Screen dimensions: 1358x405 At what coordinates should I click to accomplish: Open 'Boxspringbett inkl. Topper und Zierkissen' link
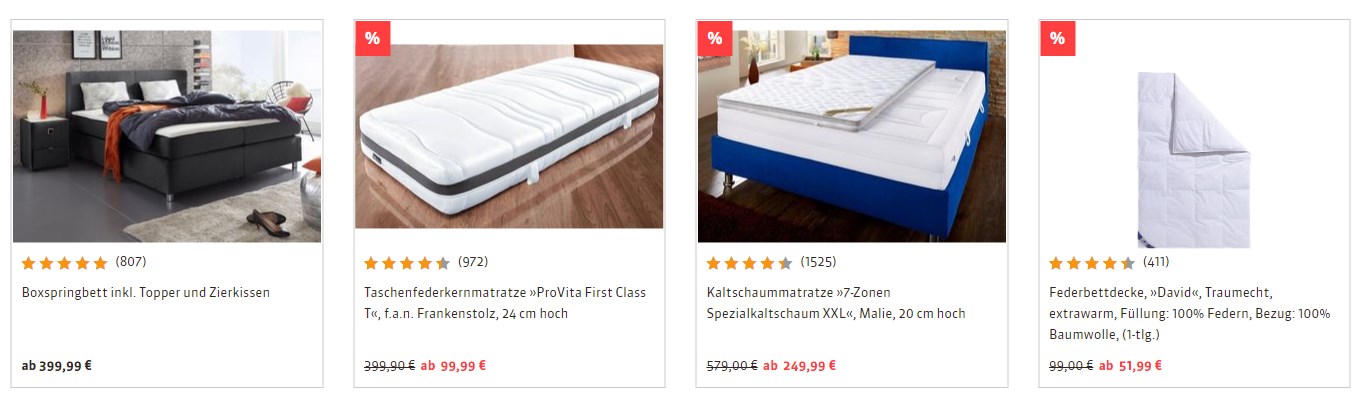146,293
